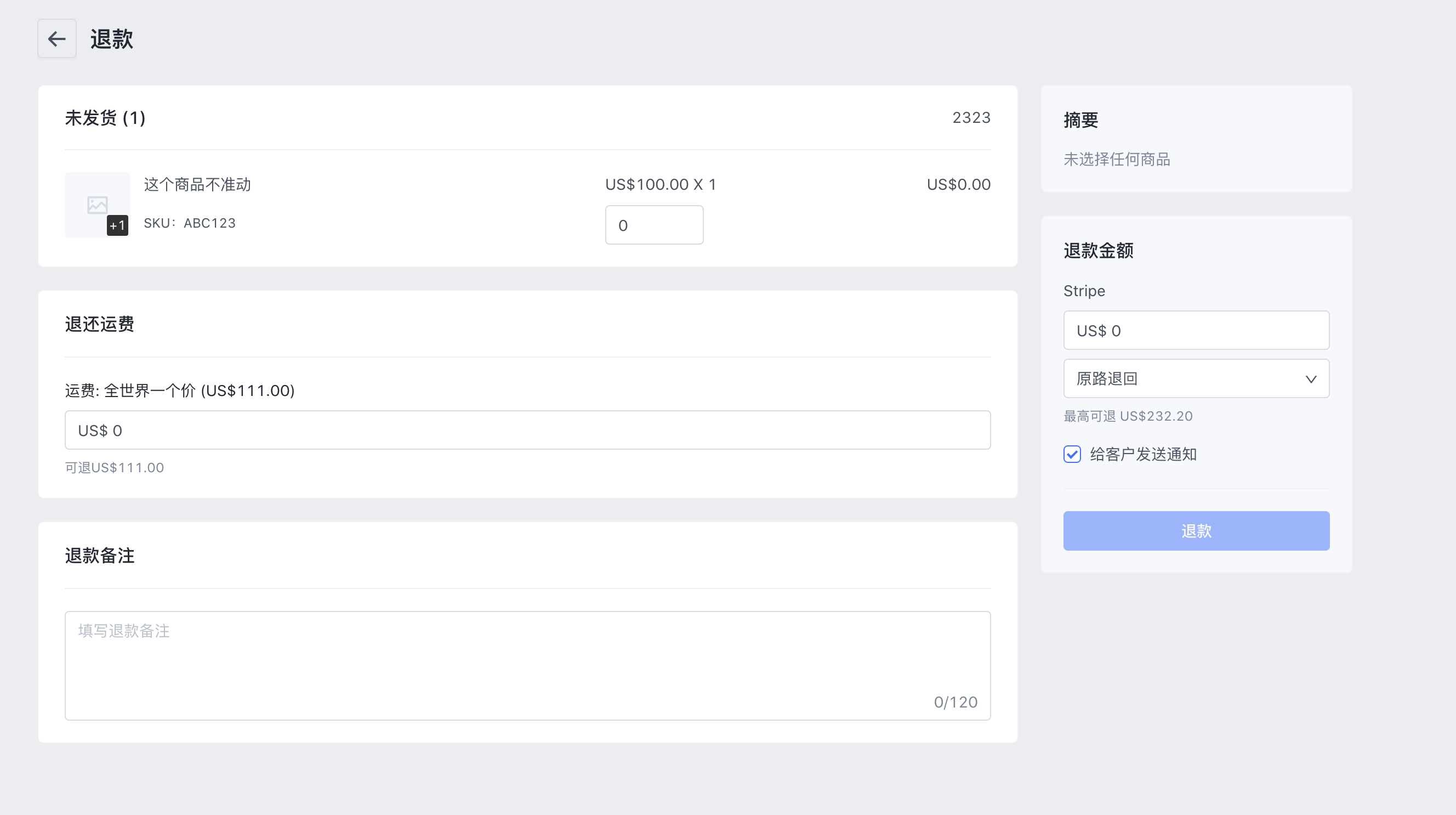Click the 退还运费 section heading
The image size is (1456, 815).
point(99,324)
